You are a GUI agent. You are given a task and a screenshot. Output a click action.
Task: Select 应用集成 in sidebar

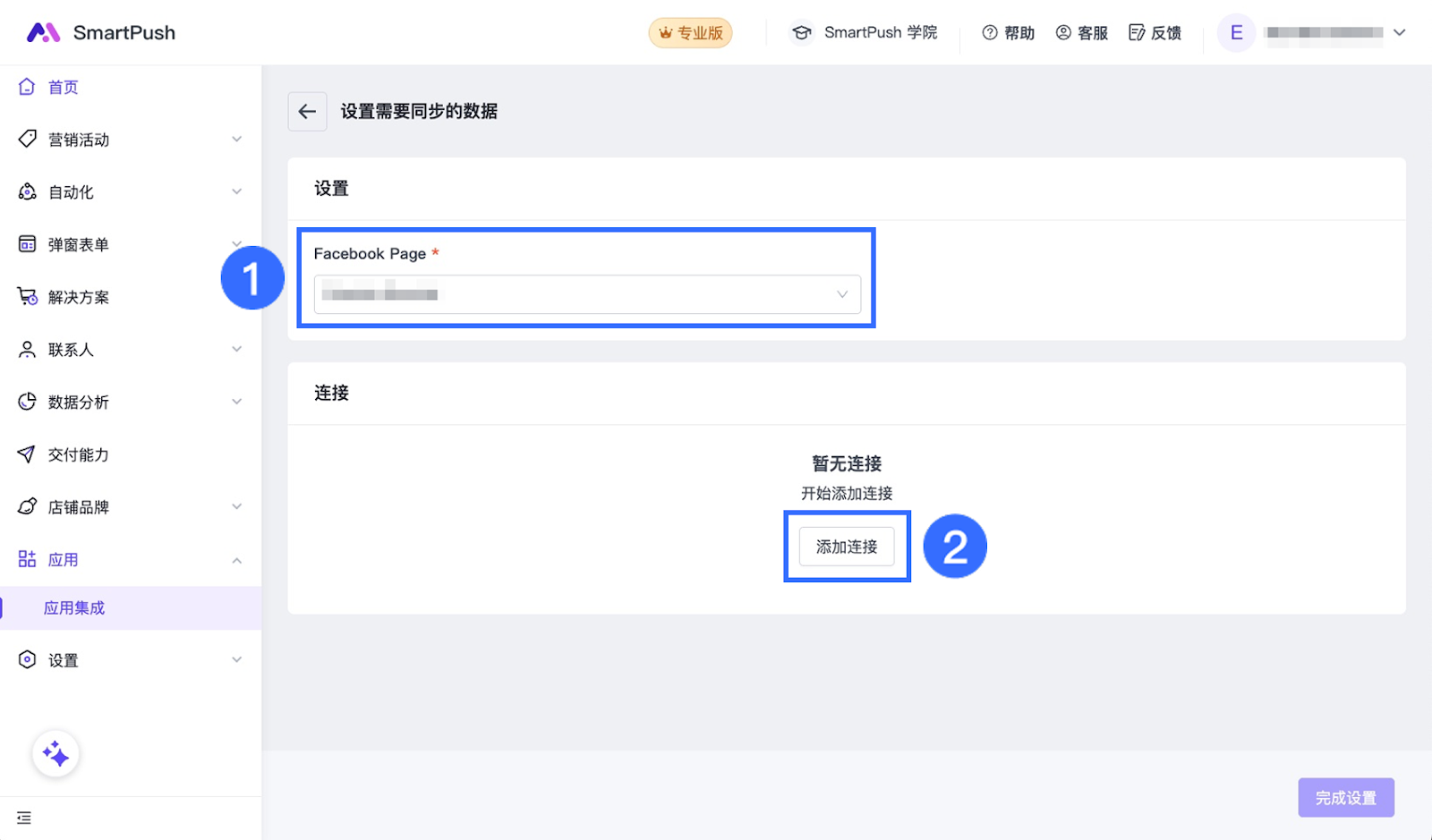click(74, 608)
